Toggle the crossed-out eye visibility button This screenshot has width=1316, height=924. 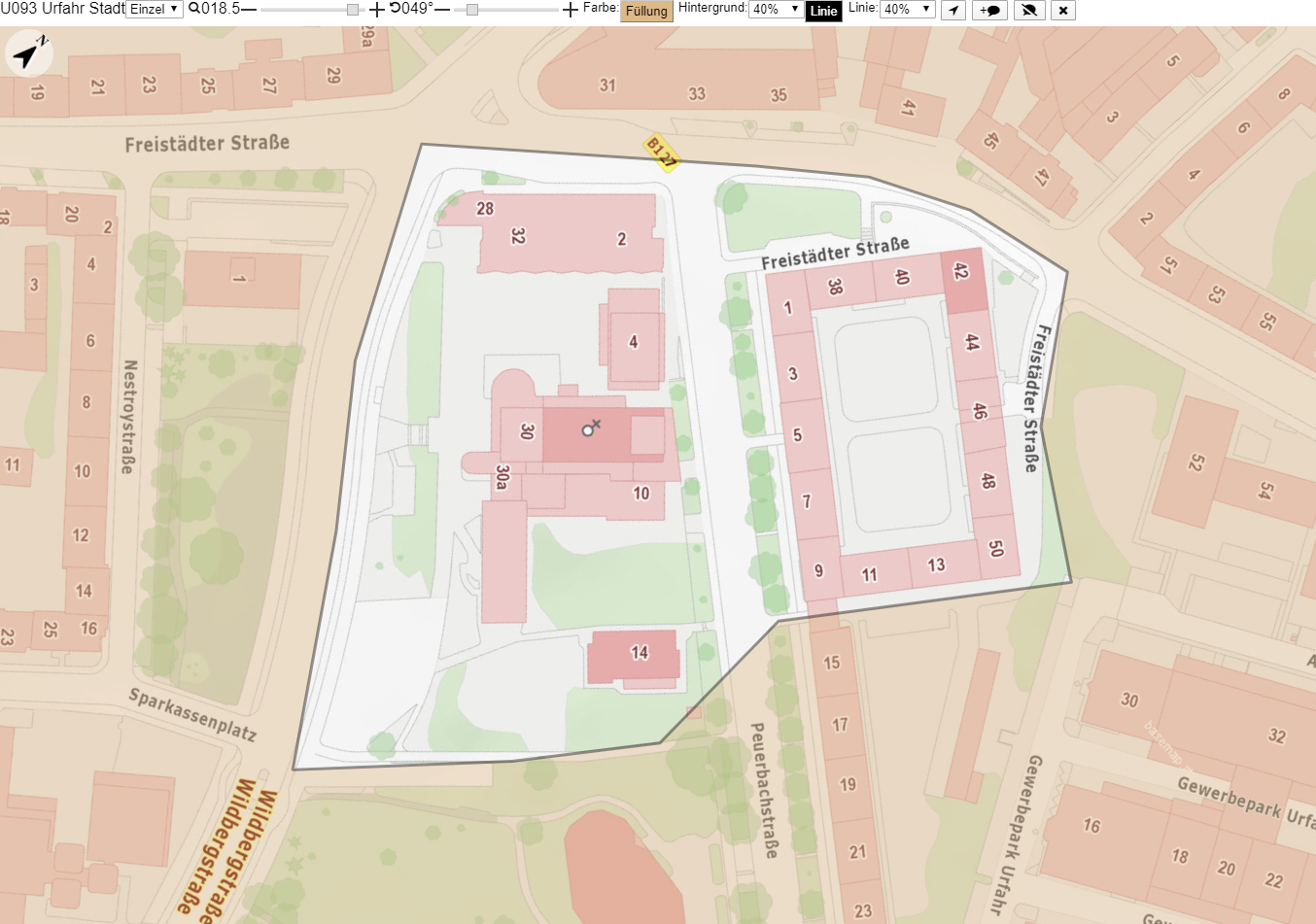[x=1028, y=10]
